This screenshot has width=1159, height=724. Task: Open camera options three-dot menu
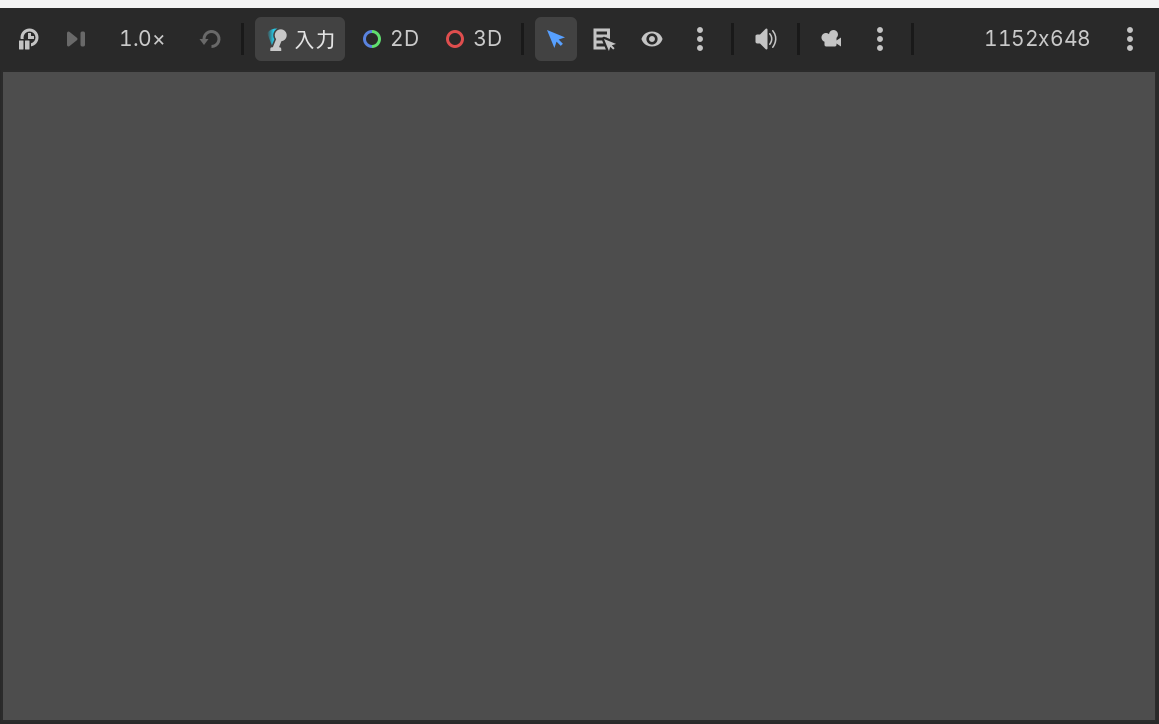pyautogui.click(x=880, y=39)
